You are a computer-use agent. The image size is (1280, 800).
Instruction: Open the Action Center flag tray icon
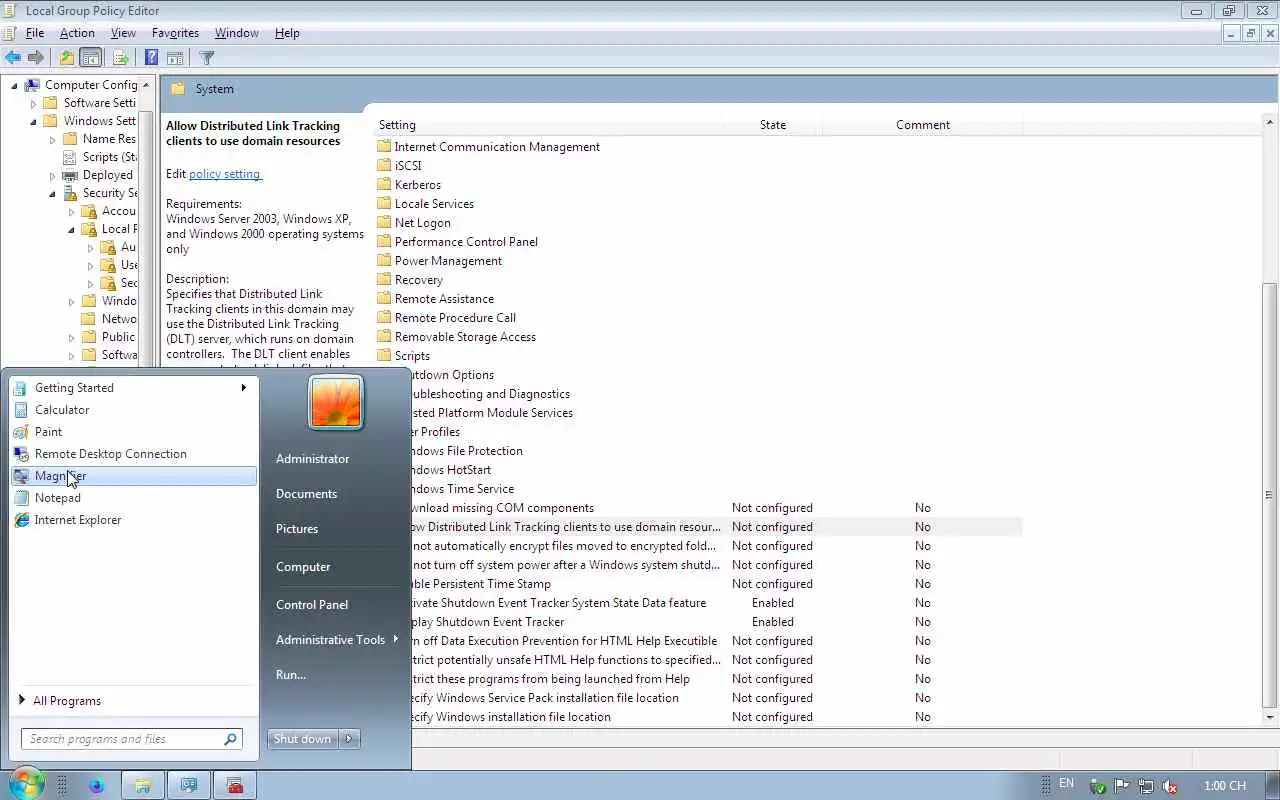click(1122, 787)
